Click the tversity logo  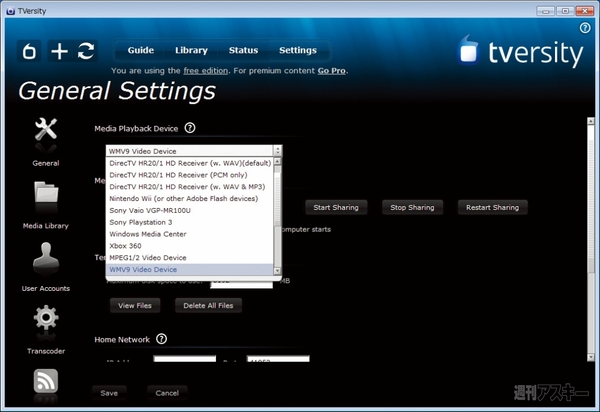520,52
